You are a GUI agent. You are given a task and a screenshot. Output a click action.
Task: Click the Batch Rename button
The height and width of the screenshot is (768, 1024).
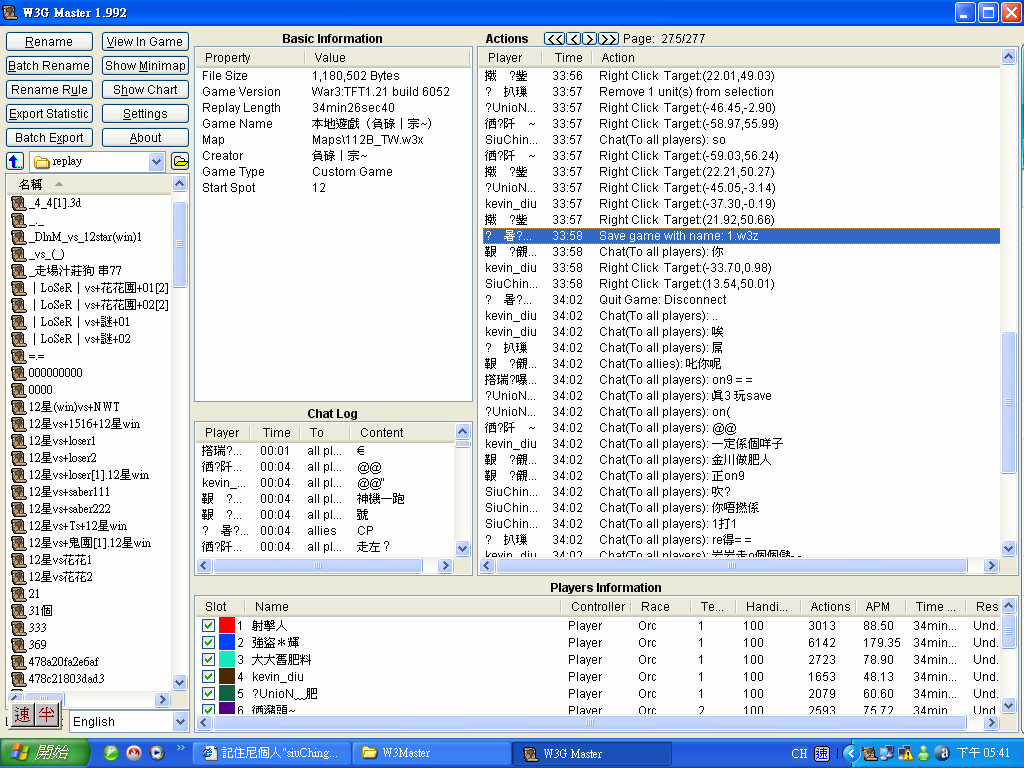49,66
